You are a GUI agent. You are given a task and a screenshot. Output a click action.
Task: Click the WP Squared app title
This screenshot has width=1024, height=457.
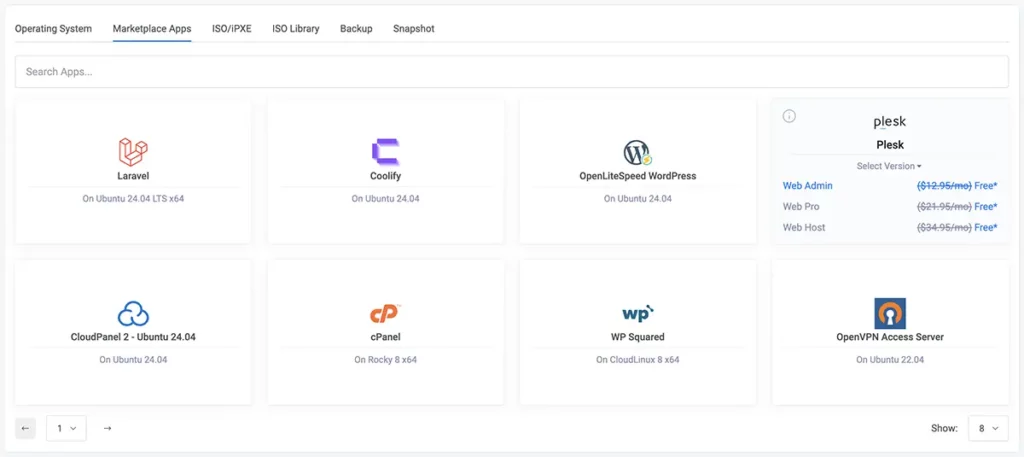tap(637, 337)
